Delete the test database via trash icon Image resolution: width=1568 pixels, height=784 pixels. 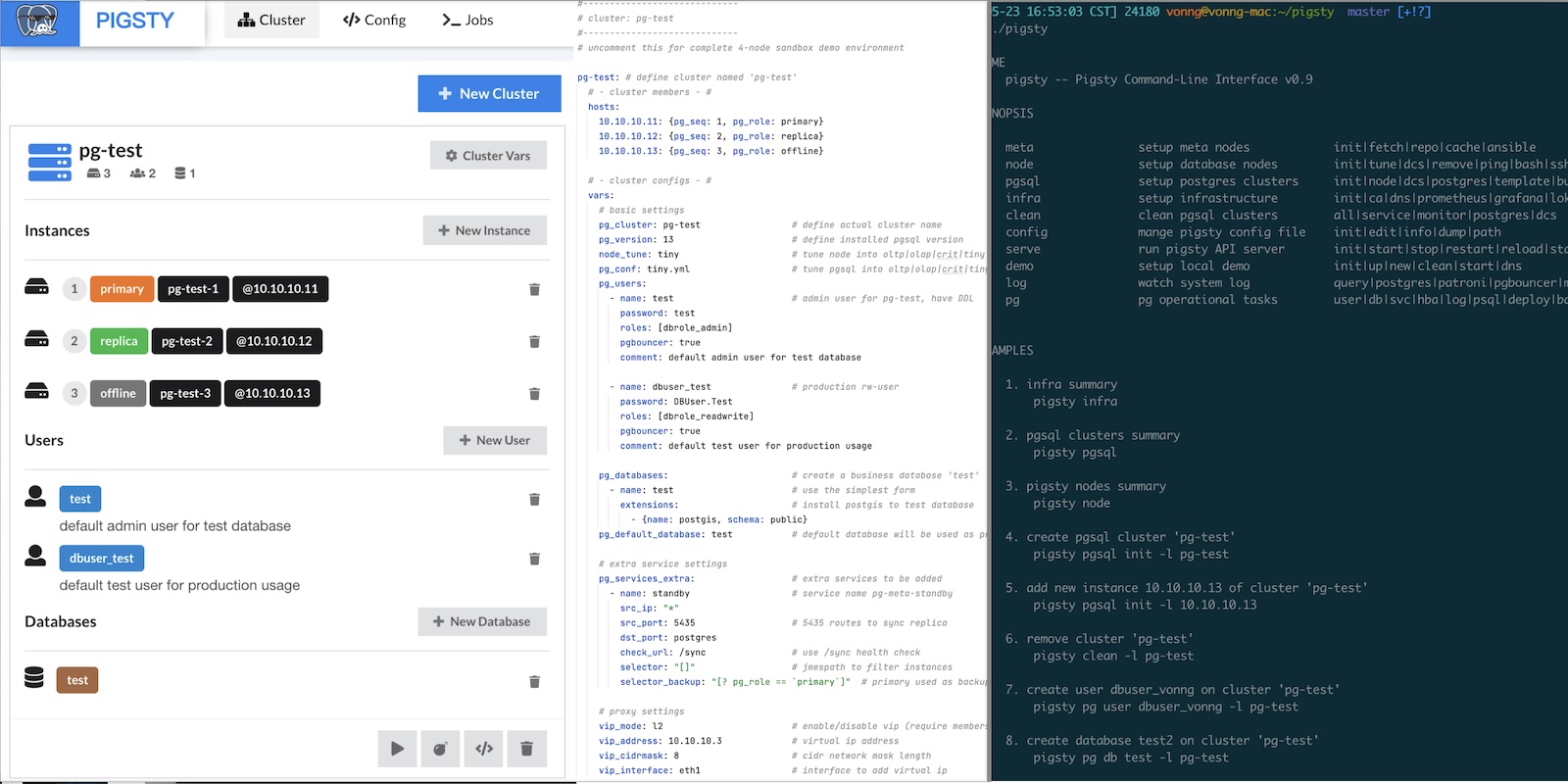534,681
